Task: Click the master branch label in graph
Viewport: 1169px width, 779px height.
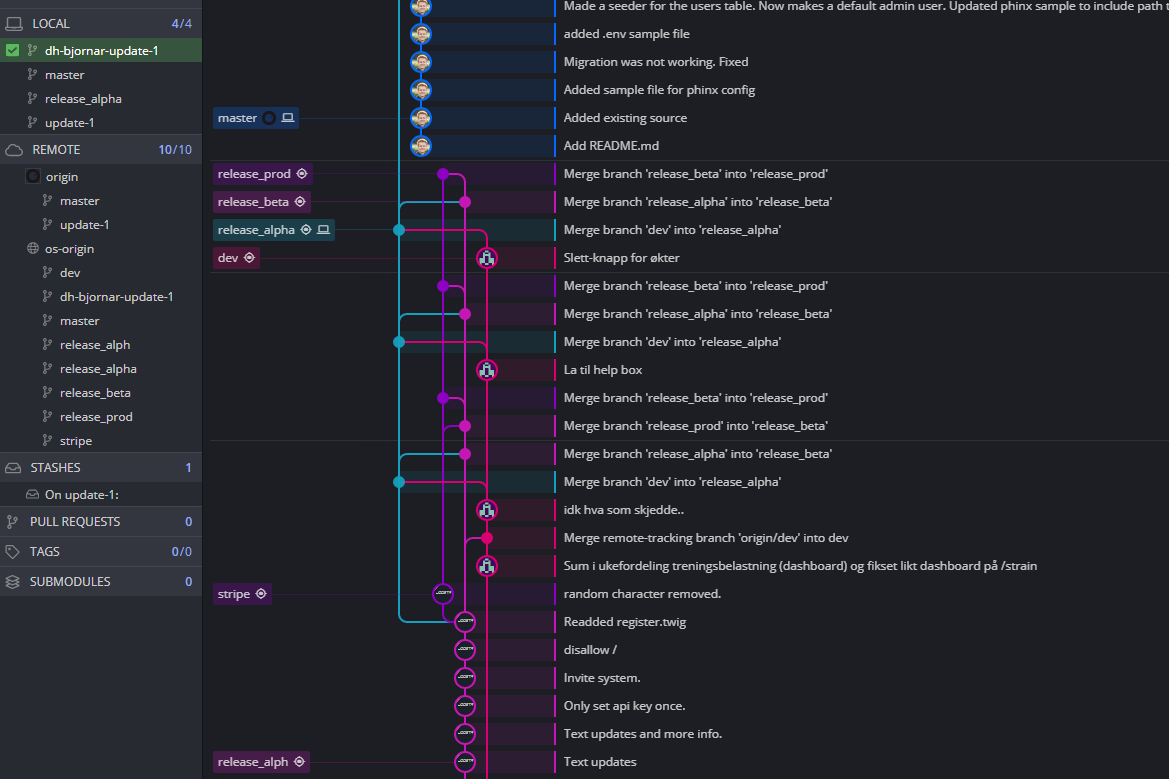Action: coord(256,118)
